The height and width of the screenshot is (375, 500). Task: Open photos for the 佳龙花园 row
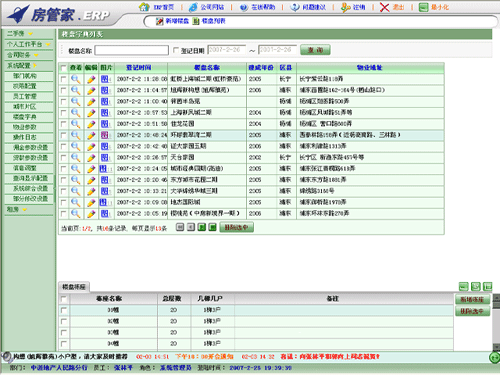click(x=105, y=124)
